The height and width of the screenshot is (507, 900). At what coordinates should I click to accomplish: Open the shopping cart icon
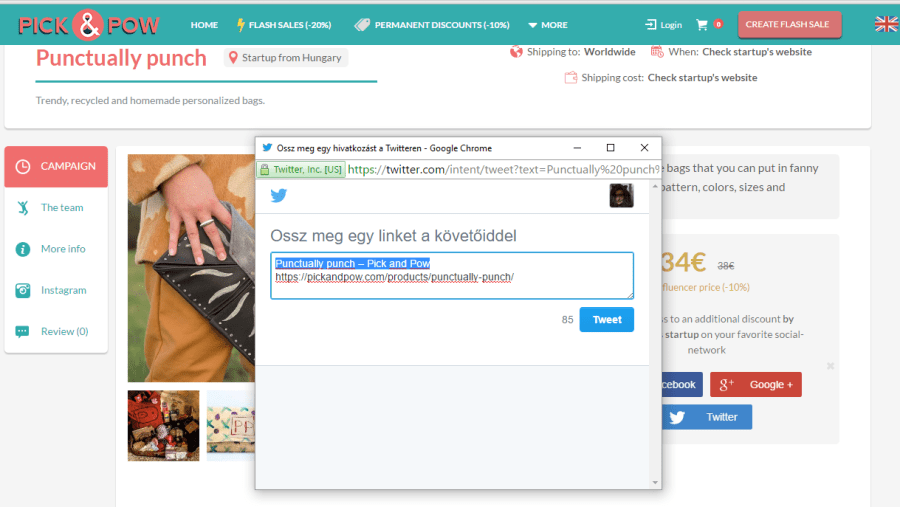pos(702,25)
